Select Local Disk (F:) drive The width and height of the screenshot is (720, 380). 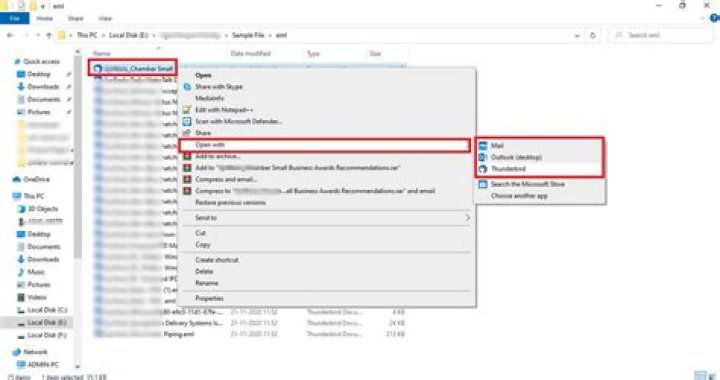tap(47, 335)
